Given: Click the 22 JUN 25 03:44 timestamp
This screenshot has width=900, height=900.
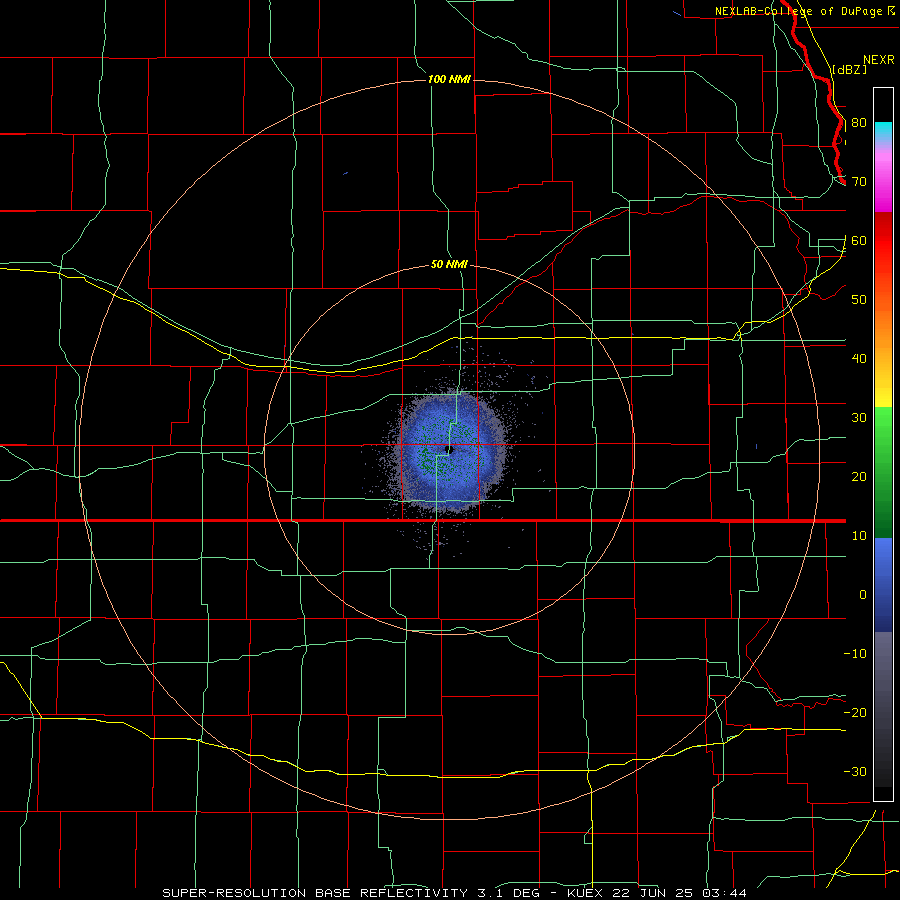Looking at the screenshot, I should [680, 893].
